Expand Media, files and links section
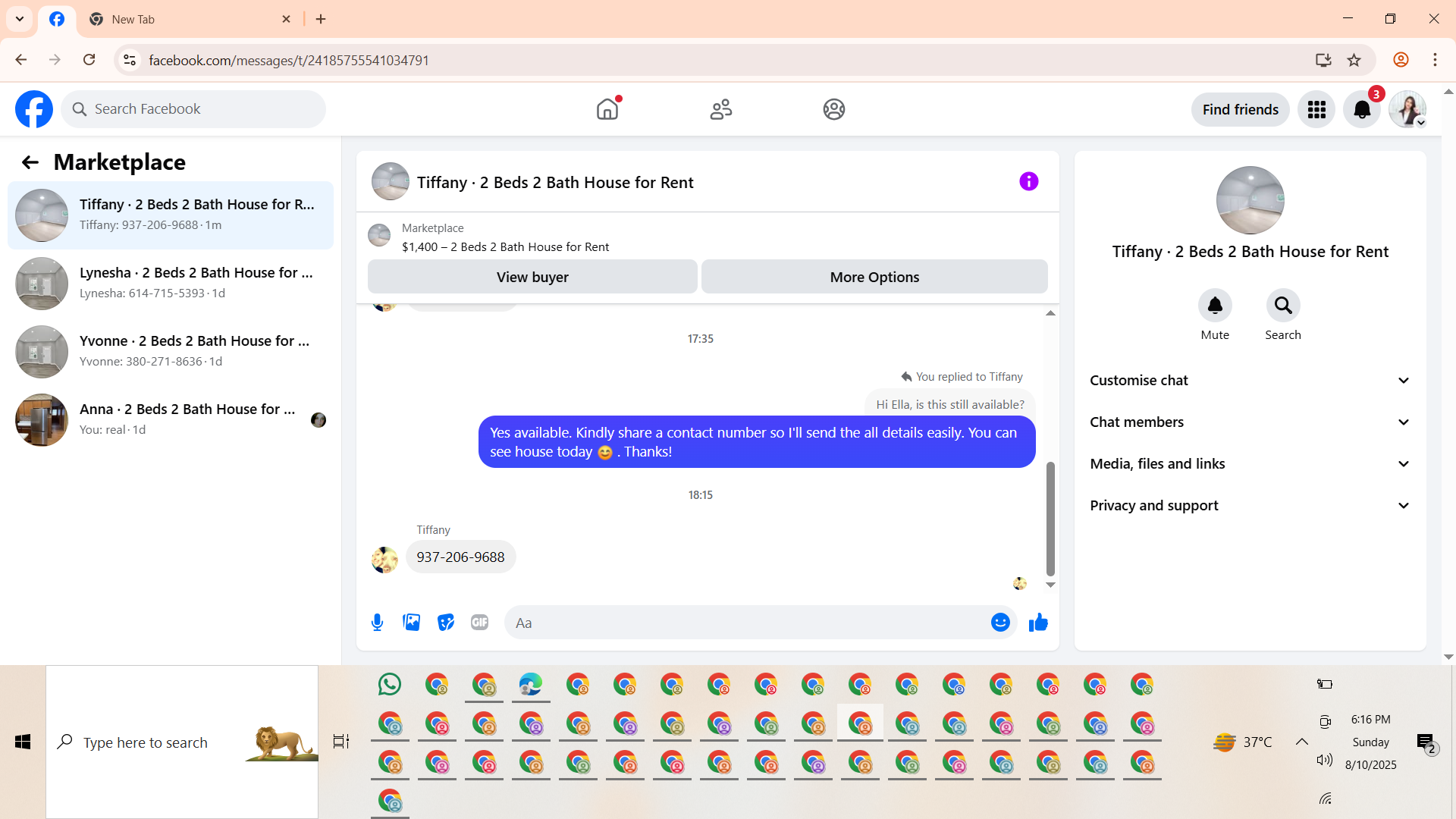The image size is (1456, 819). 1250,464
